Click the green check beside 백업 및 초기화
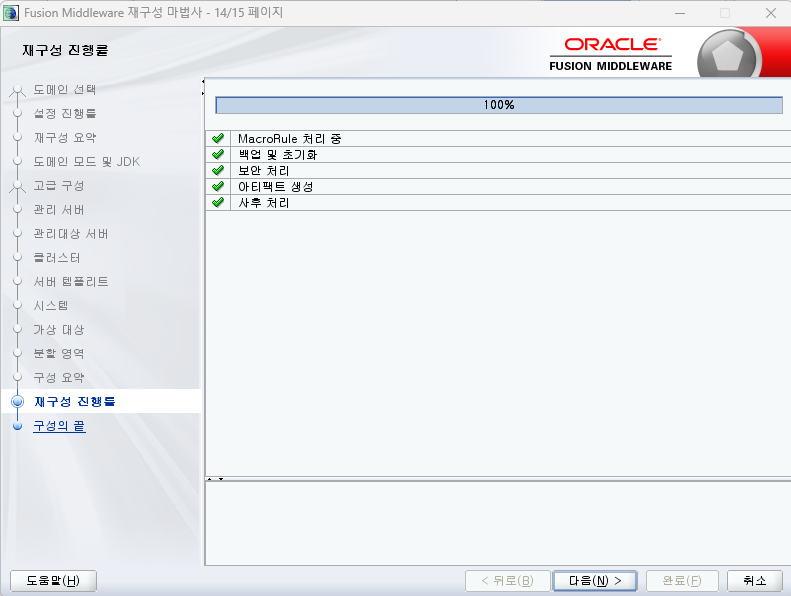 click(x=218, y=154)
